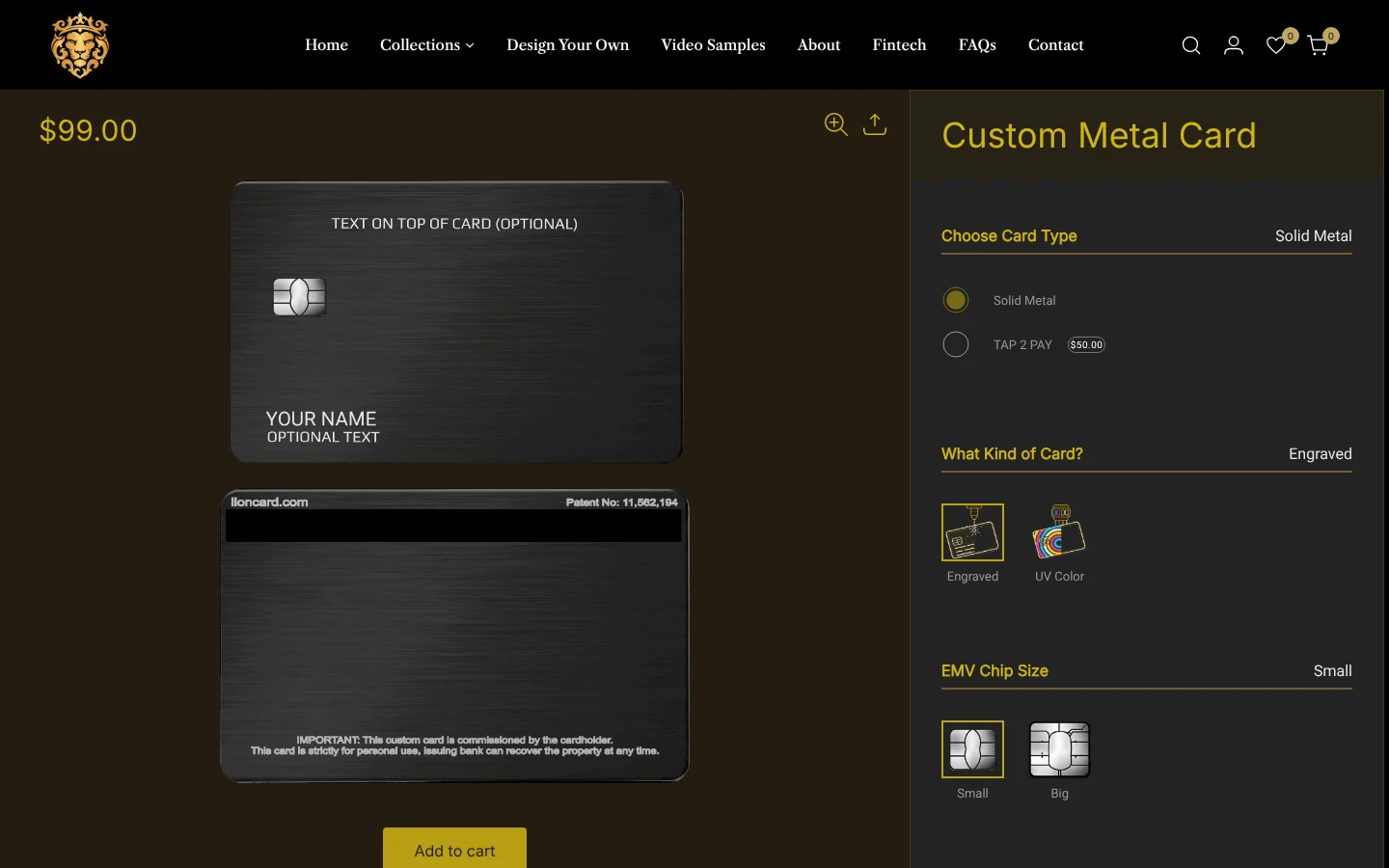The height and width of the screenshot is (868, 1389).
Task: Choose the Engraved card kind icon
Action: click(972, 532)
